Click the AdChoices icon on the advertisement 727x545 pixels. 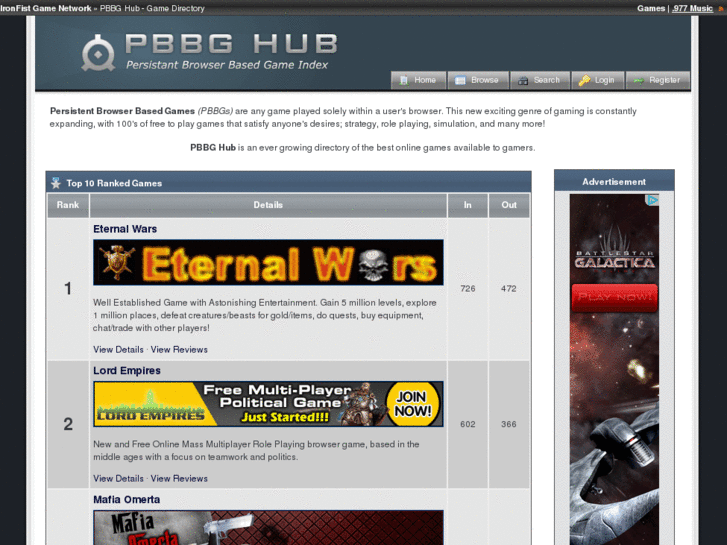pos(653,200)
